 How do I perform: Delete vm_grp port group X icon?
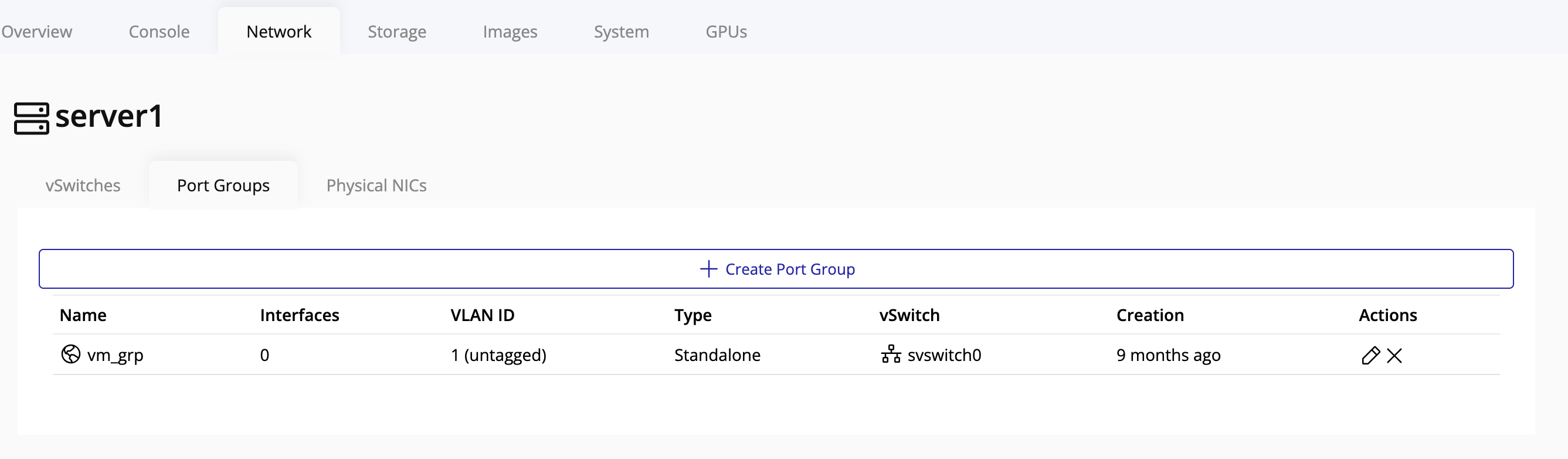(x=1394, y=355)
